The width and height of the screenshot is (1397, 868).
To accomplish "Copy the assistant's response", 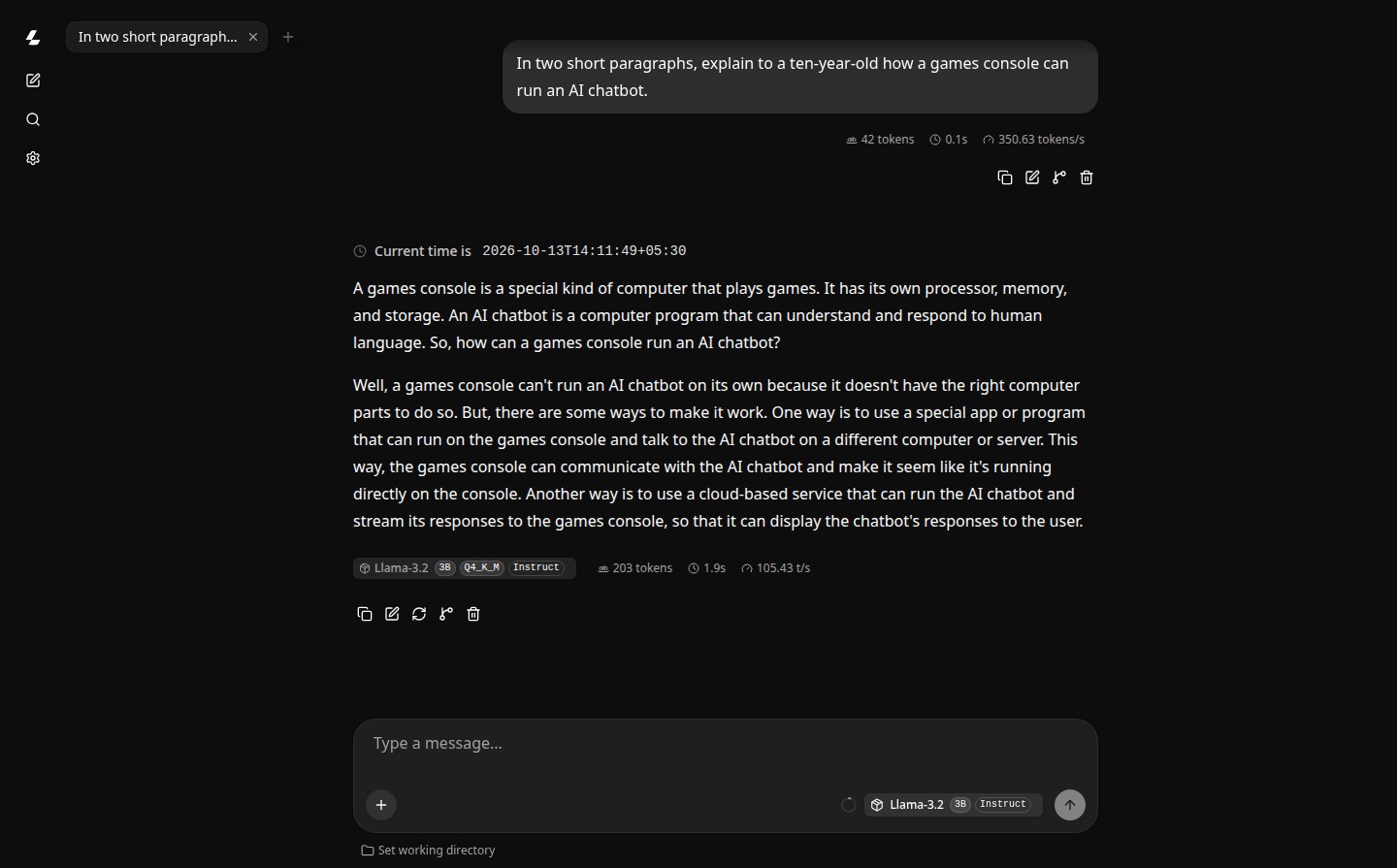I will 365,614.
